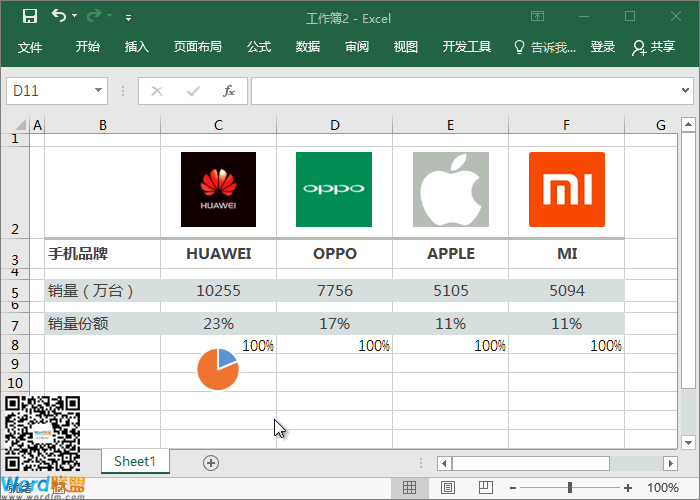Click the 共享 share button
The height and width of the screenshot is (500, 700).
653,47
